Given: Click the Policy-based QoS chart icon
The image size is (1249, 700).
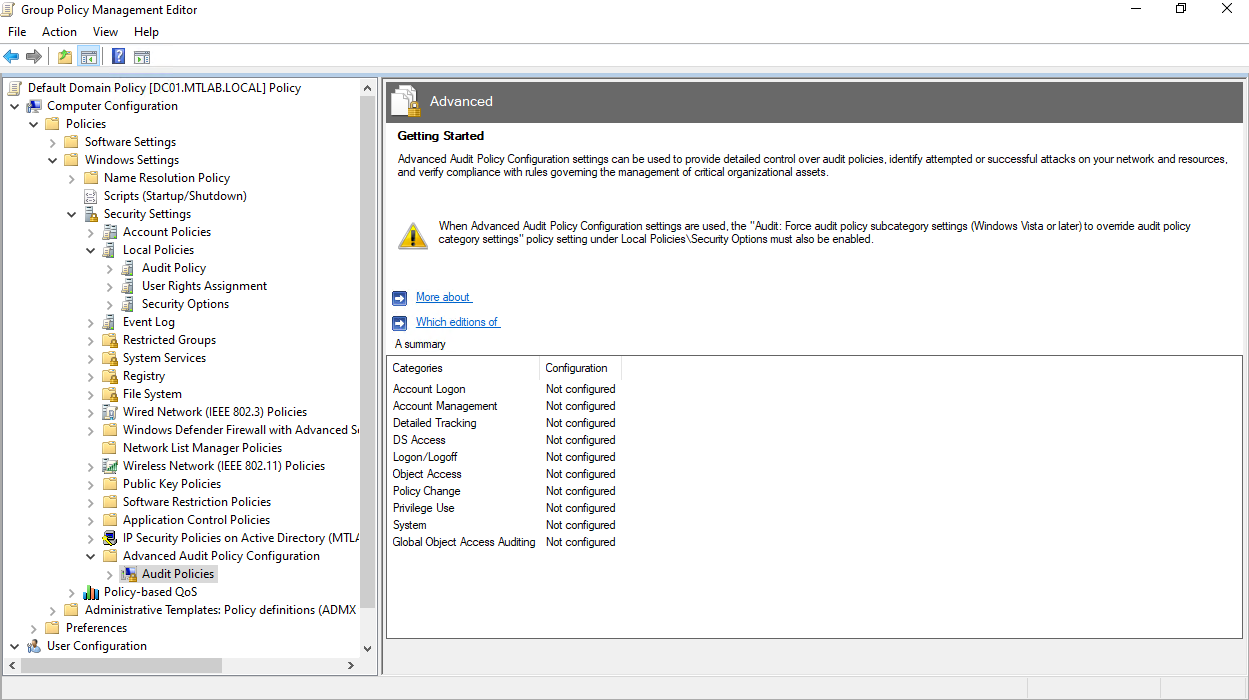Looking at the screenshot, I should 91,592.
